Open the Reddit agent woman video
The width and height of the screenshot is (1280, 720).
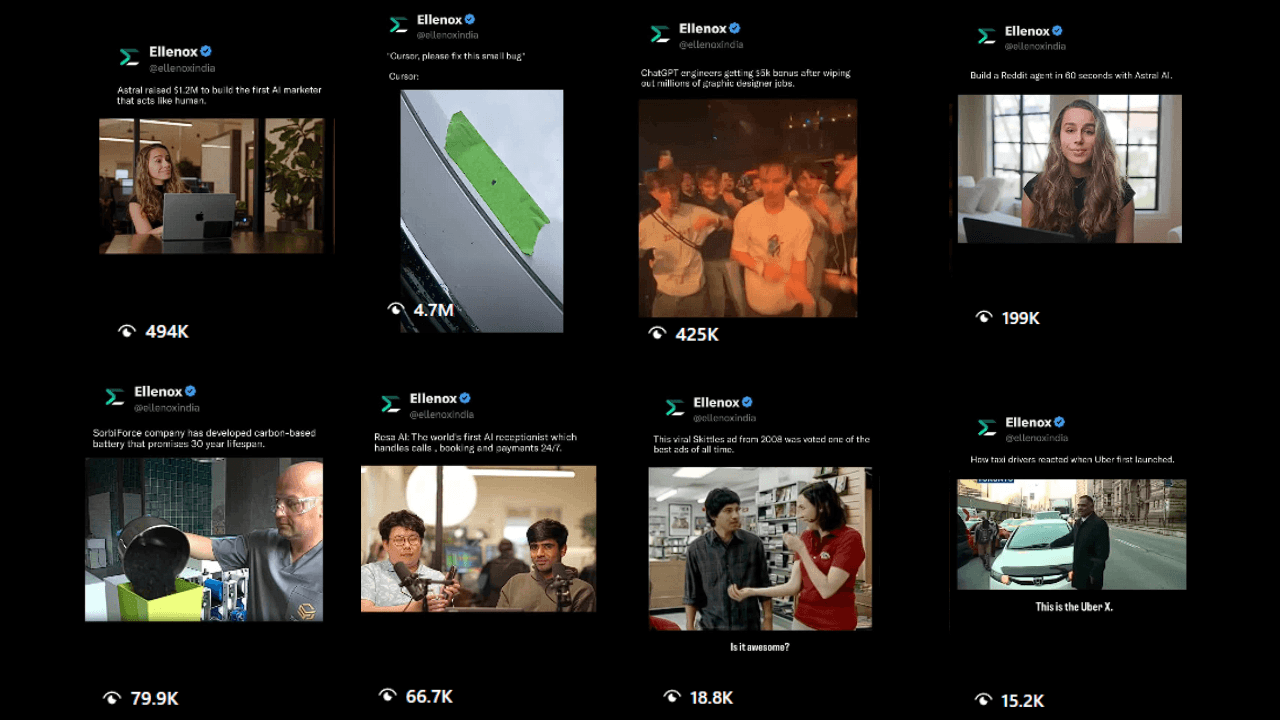(1070, 169)
